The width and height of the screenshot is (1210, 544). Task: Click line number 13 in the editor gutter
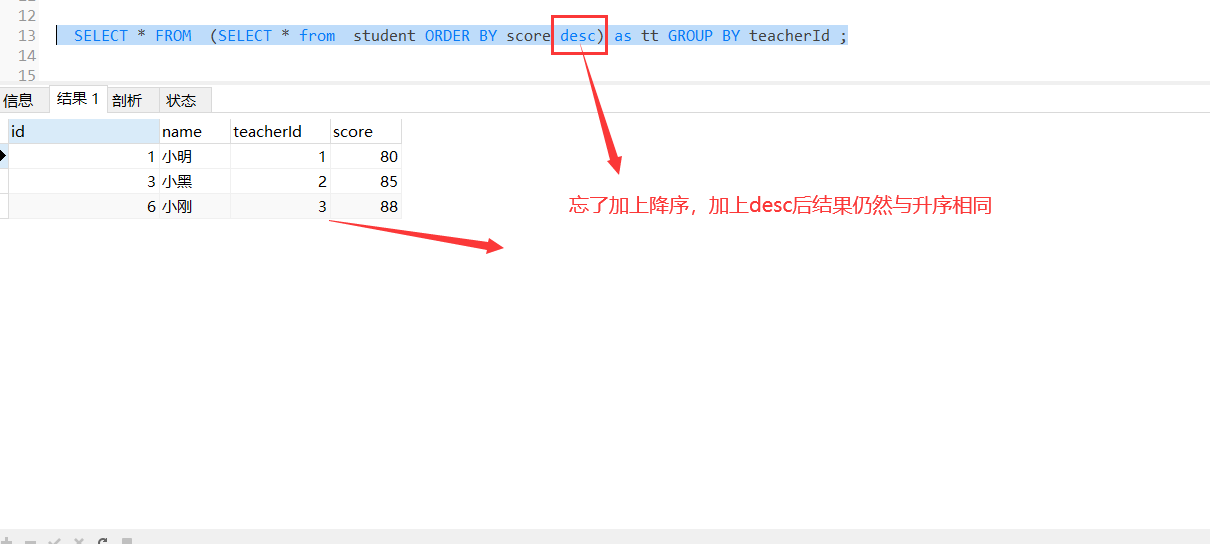[x=27, y=36]
